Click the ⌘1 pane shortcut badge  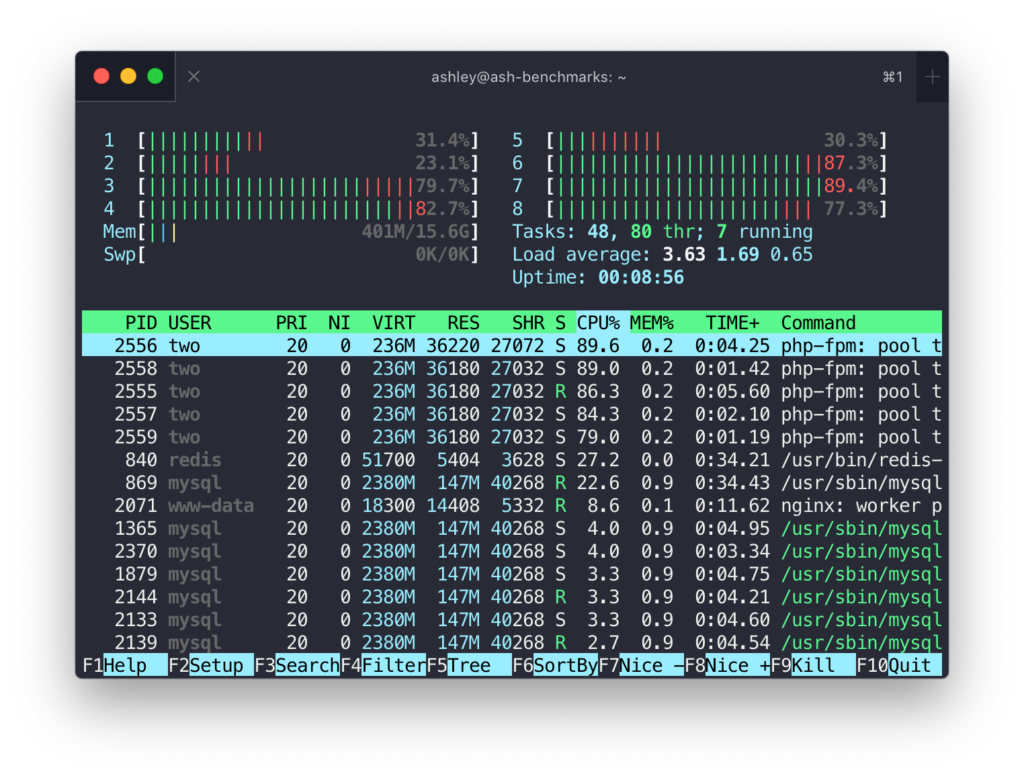(x=891, y=76)
